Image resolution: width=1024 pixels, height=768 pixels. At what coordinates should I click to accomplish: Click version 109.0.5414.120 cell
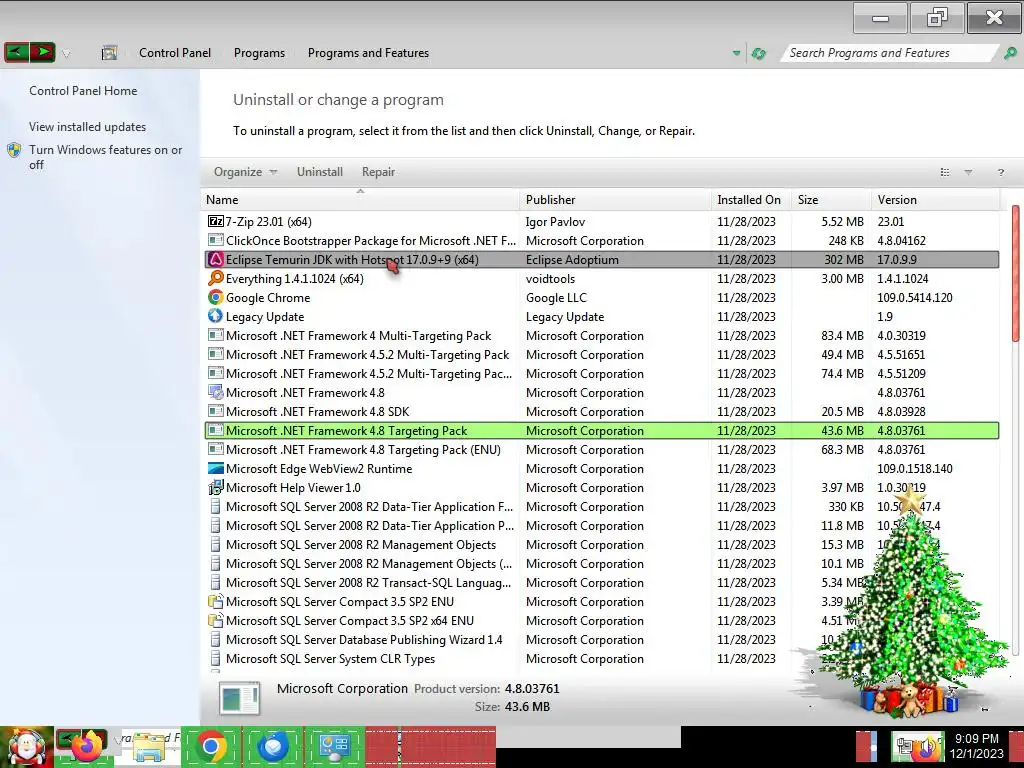(x=914, y=297)
